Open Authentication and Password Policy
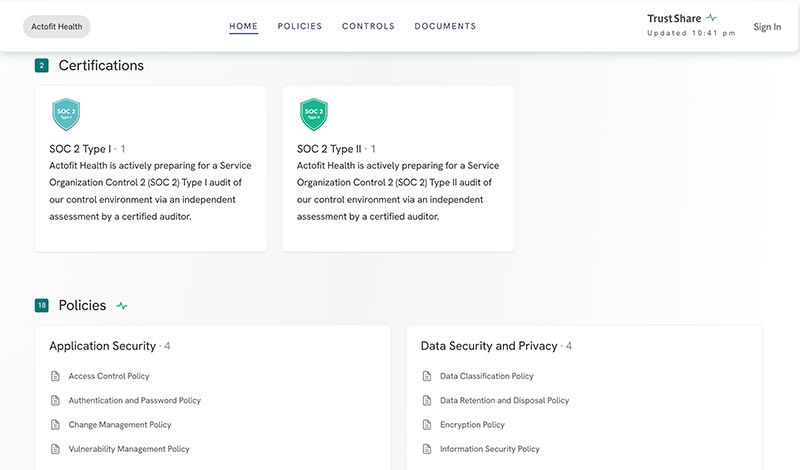This screenshot has height=470, width=800. [135, 401]
